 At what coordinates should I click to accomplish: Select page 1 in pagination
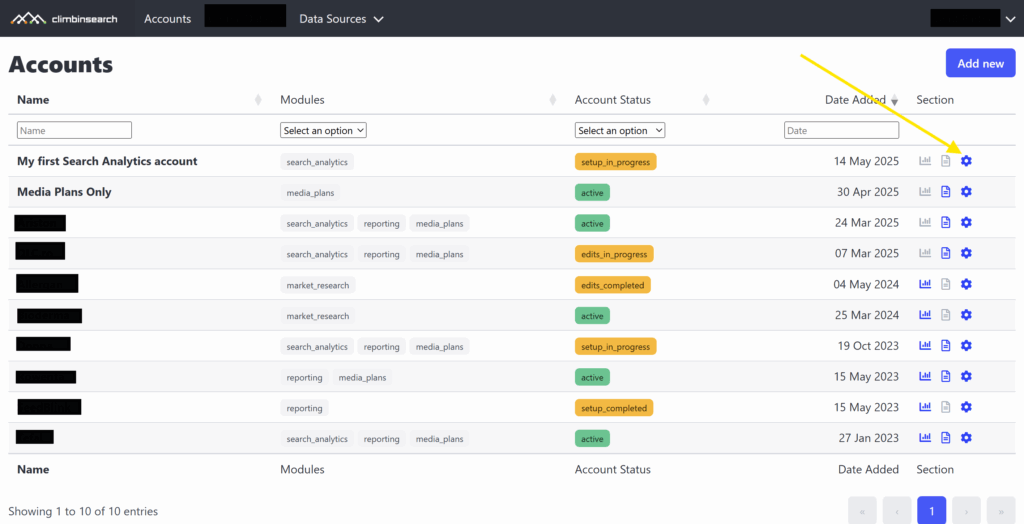point(931,510)
